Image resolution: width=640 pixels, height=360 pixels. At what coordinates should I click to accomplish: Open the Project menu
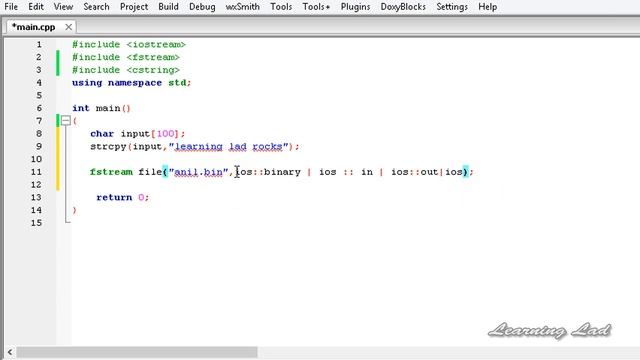134,7
